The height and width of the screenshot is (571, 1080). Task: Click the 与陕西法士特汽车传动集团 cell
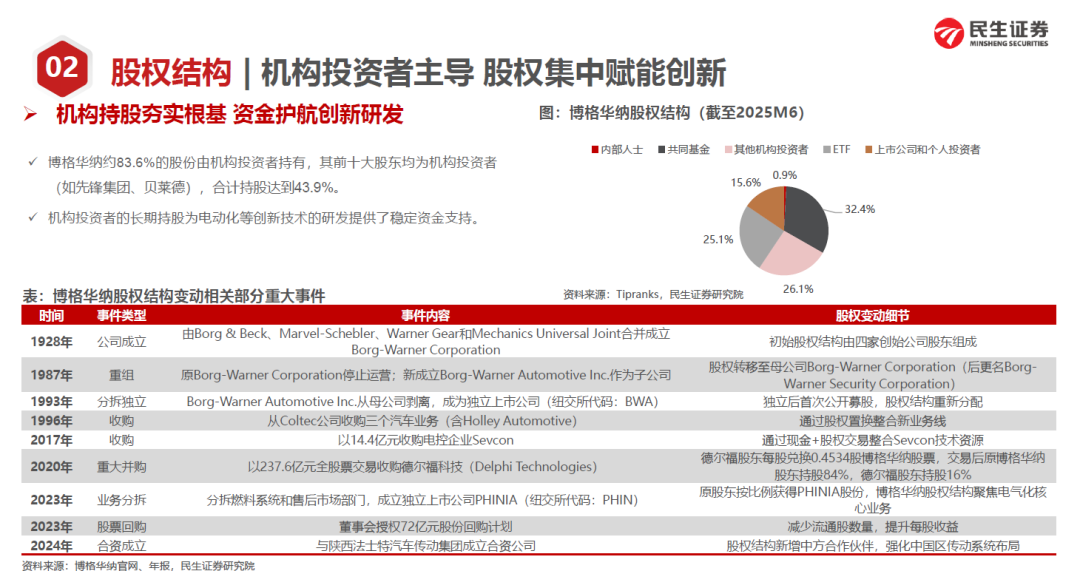425,546
